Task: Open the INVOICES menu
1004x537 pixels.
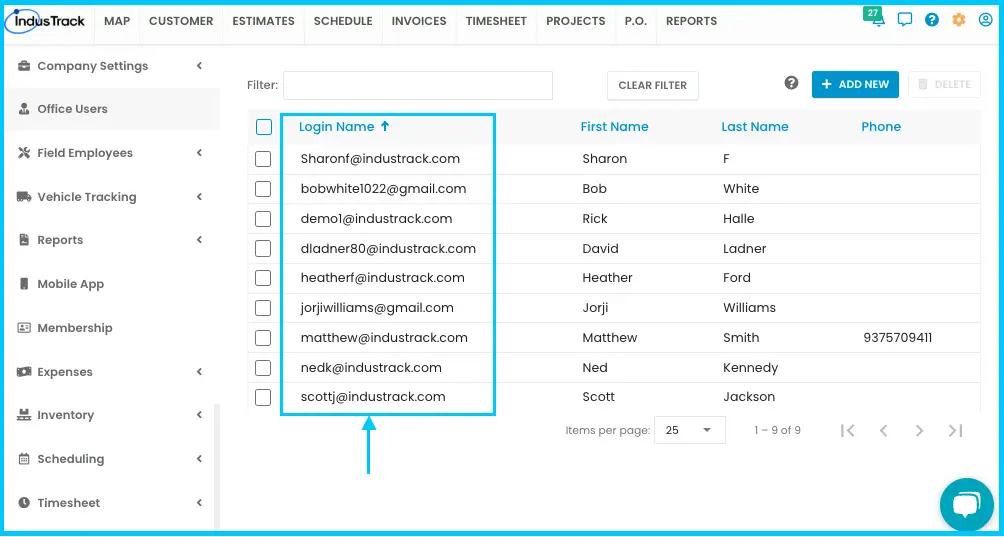Action: [419, 21]
